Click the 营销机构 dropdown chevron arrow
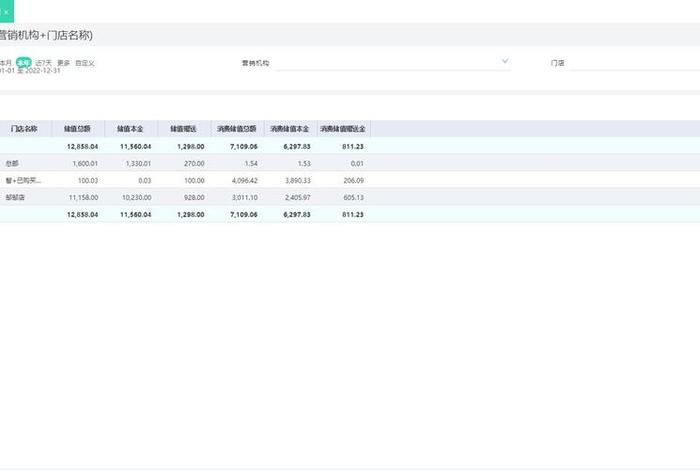The image size is (700, 470). click(505, 61)
